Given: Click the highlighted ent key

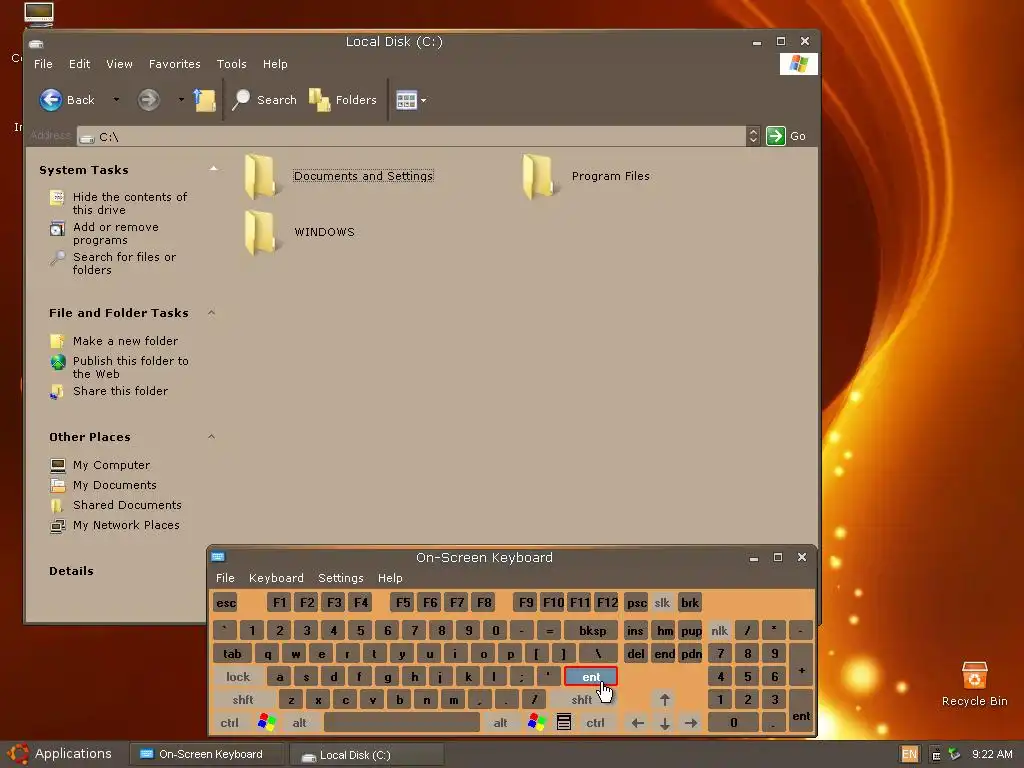Looking at the screenshot, I should coord(590,677).
